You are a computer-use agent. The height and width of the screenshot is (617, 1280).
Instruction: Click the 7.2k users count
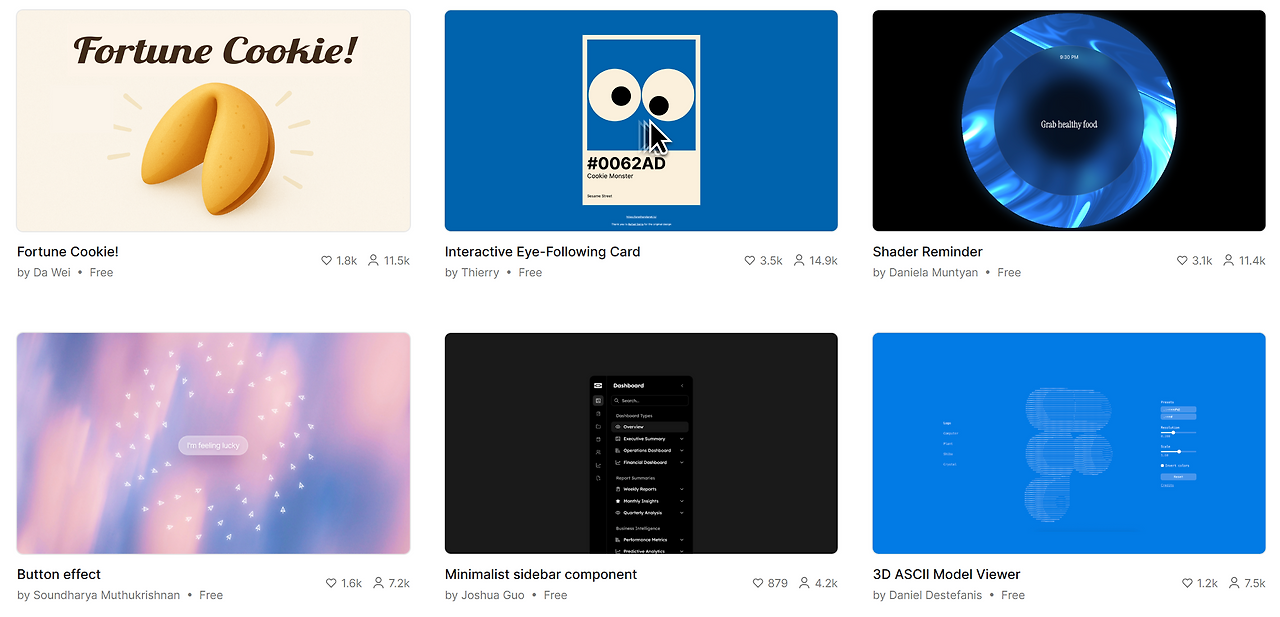coord(400,583)
